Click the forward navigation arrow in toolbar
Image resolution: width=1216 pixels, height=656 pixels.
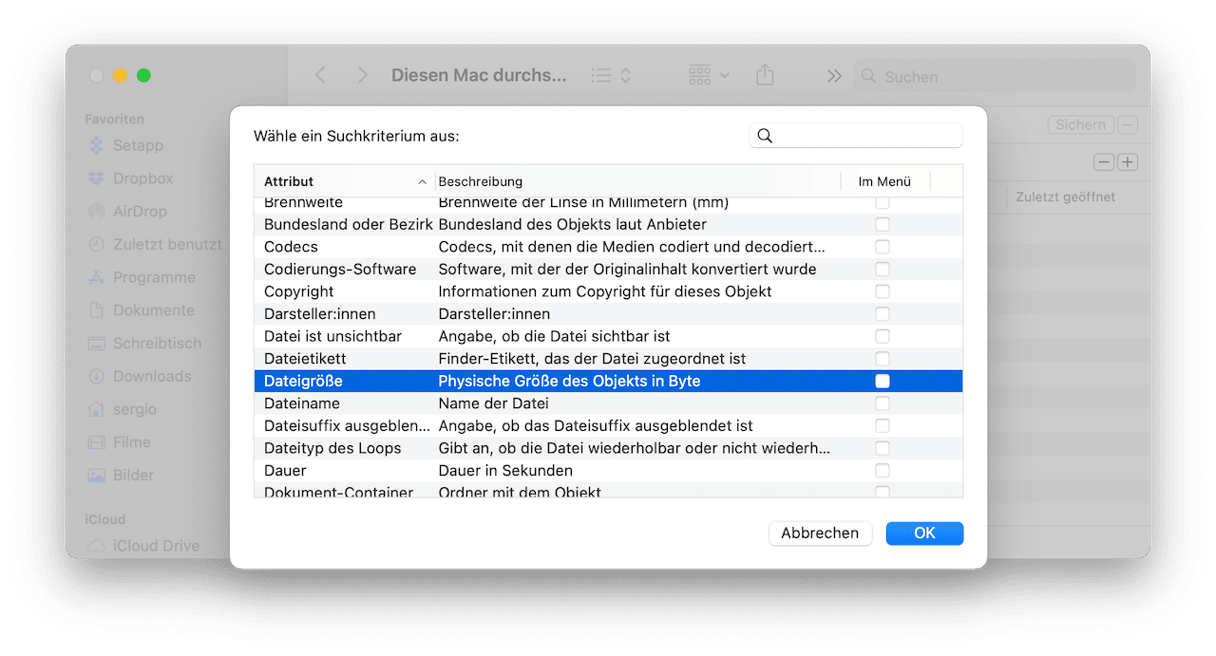pyautogui.click(x=362, y=76)
